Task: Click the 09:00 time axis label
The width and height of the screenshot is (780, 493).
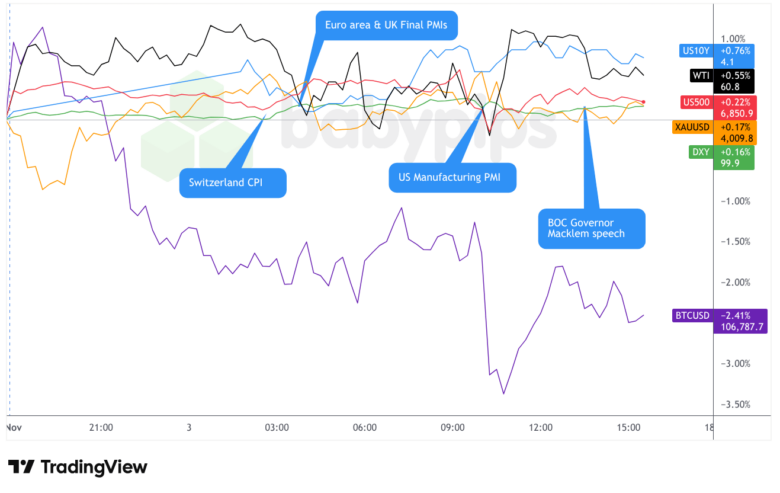Action: click(x=453, y=427)
